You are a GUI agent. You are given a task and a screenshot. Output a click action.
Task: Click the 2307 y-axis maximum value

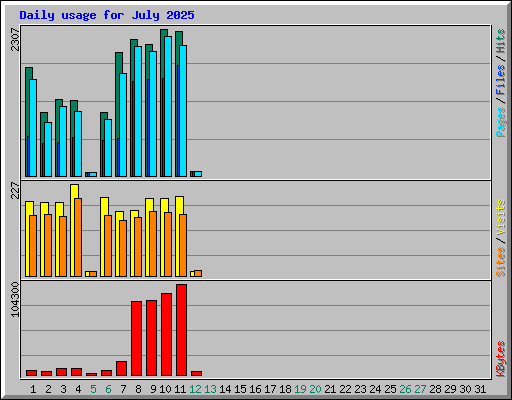pyautogui.click(x=15, y=39)
